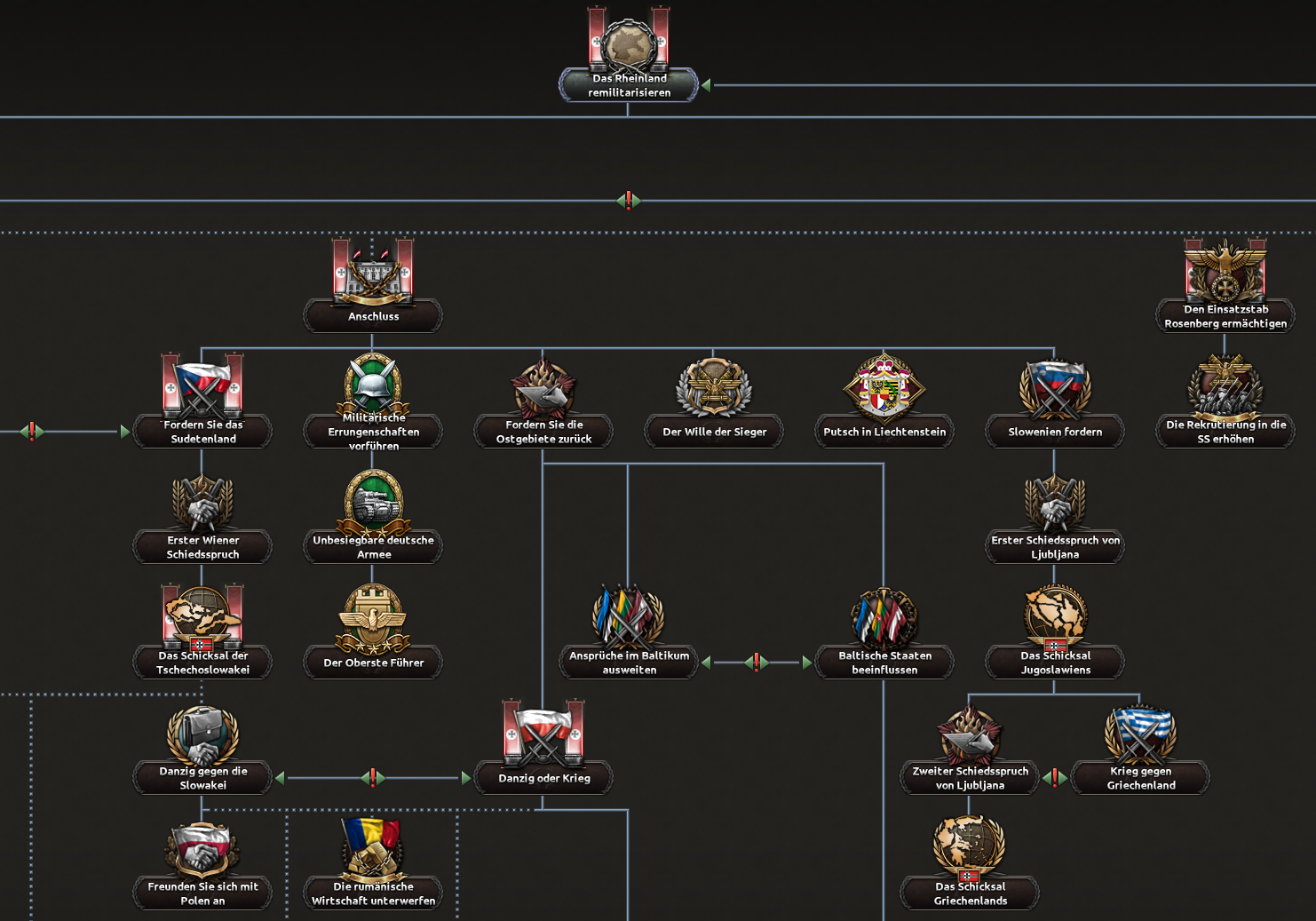1316x921 pixels.
Task: Click Erster Wiener Schiedsspruch handshake icon
Action: (x=202, y=503)
